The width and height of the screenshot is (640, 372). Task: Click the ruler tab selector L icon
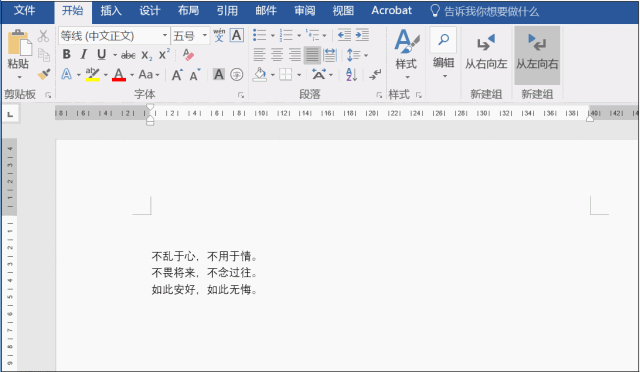coord(10,114)
